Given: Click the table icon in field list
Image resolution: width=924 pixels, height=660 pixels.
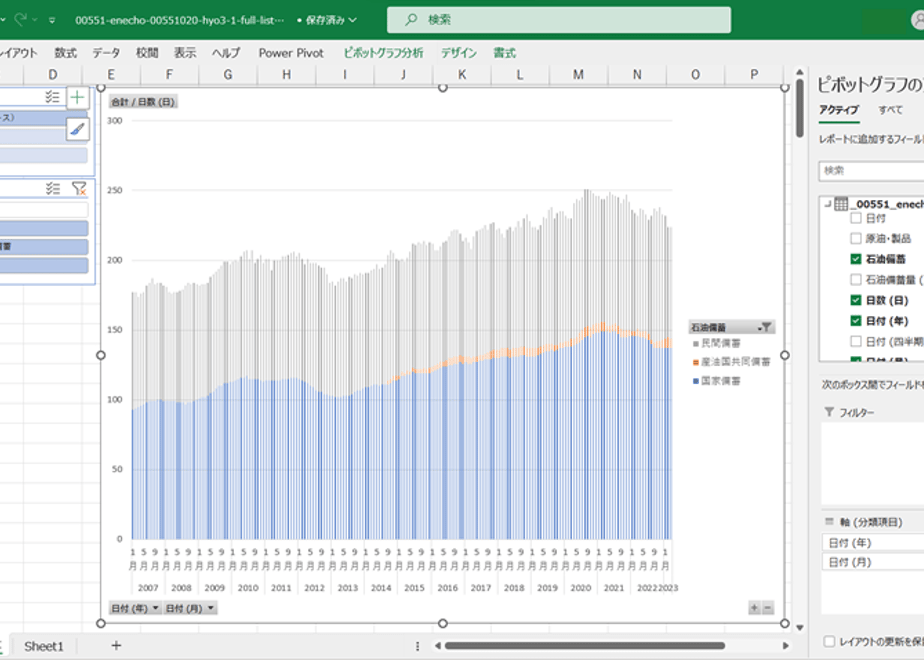Looking at the screenshot, I should coord(841,204).
